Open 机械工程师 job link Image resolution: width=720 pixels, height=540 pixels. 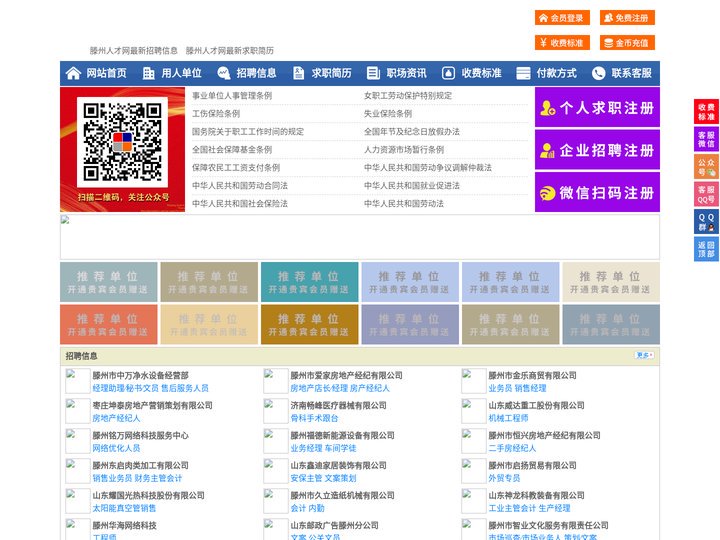[x=508, y=418]
